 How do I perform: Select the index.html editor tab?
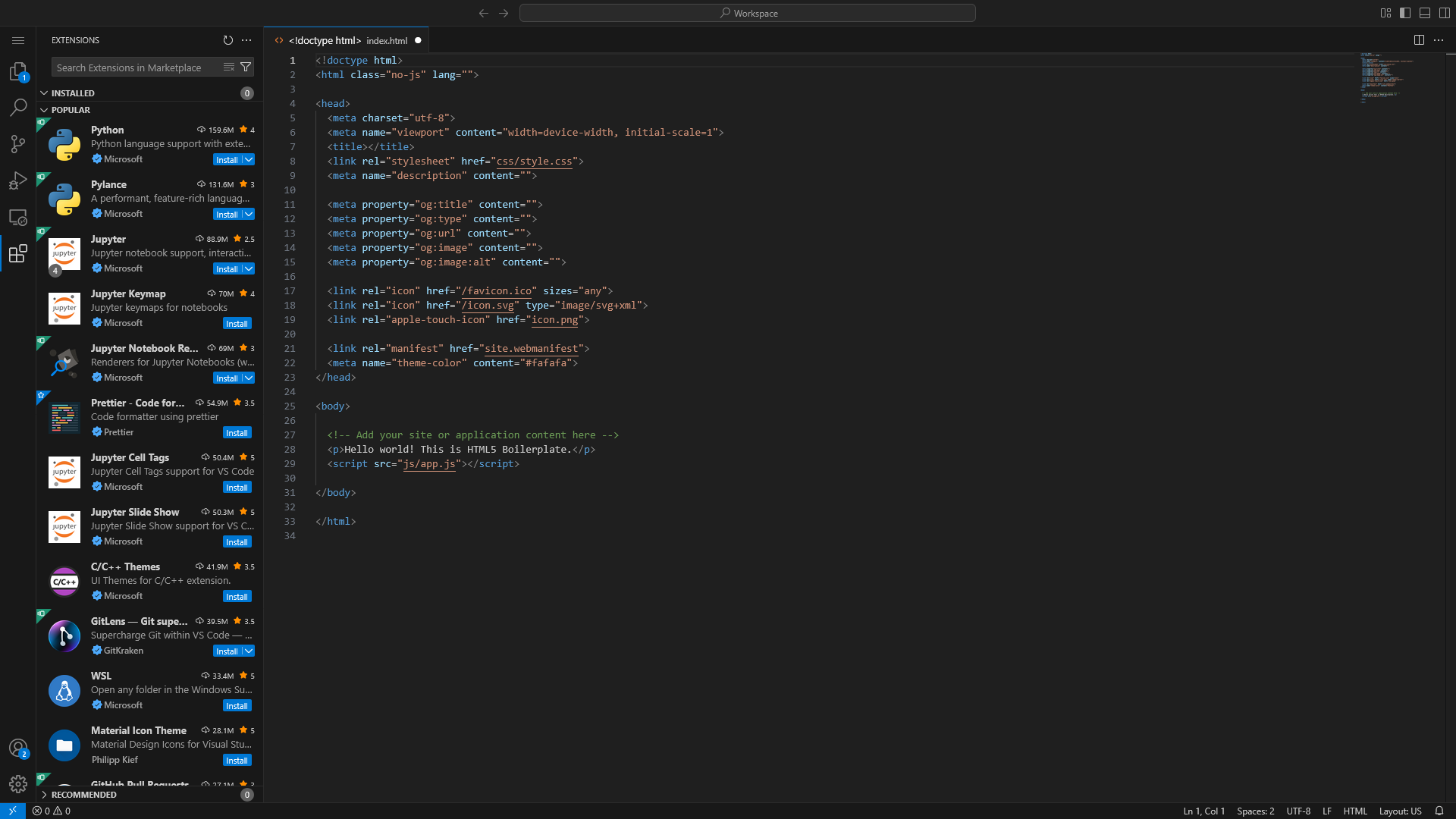click(347, 40)
